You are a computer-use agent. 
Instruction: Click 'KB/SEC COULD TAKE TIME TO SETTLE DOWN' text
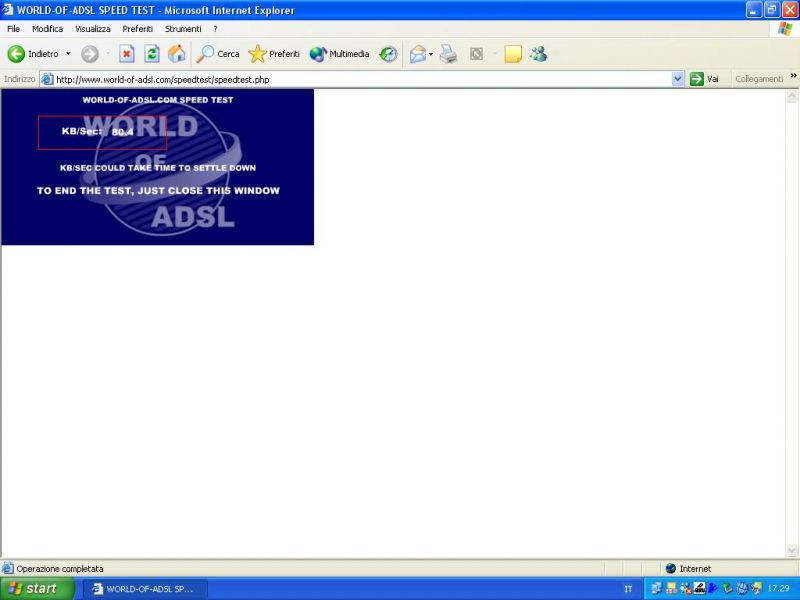pyautogui.click(x=158, y=168)
